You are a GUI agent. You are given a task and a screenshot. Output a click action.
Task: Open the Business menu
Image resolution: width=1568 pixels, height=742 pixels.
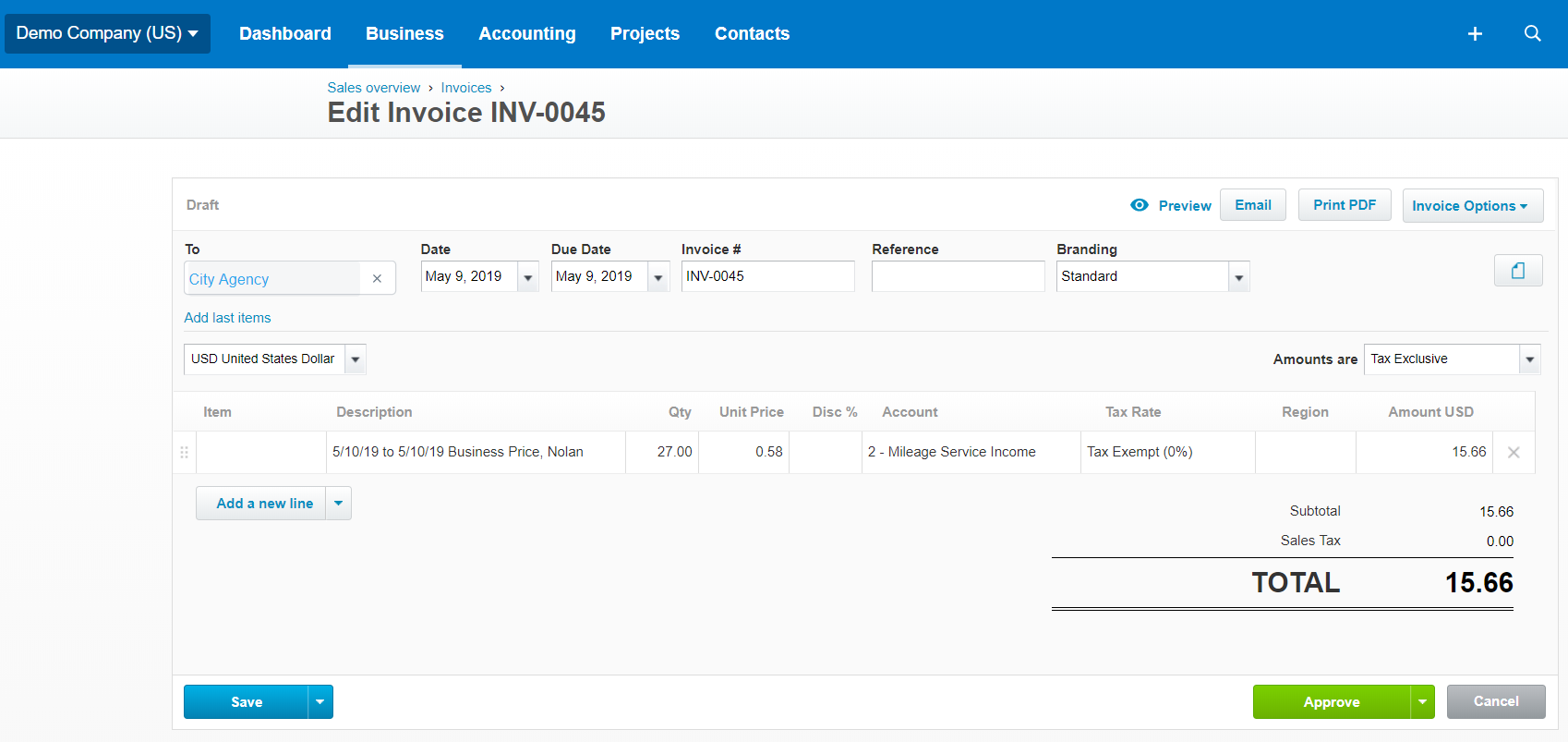pos(404,34)
